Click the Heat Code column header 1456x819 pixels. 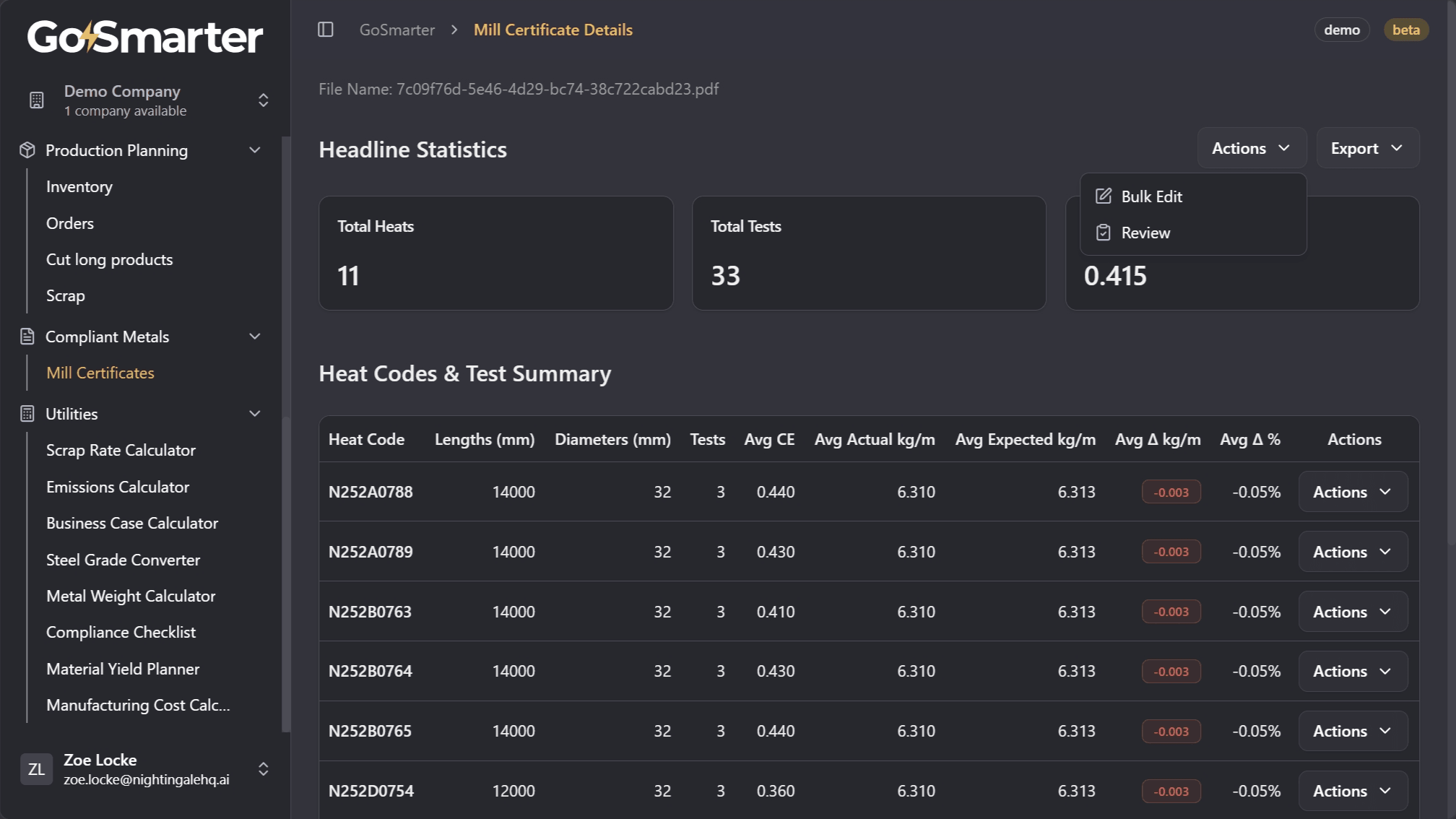[366, 439]
